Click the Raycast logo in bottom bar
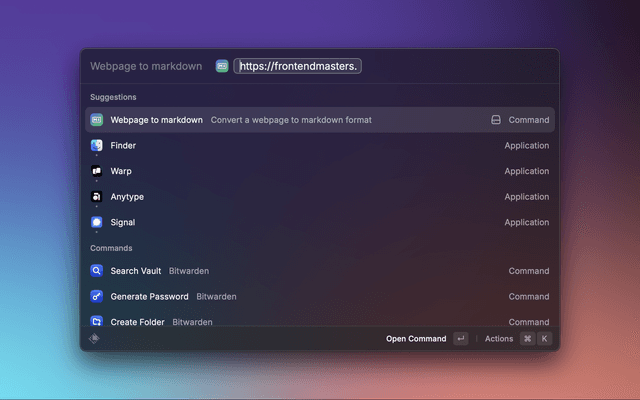 (x=94, y=339)
